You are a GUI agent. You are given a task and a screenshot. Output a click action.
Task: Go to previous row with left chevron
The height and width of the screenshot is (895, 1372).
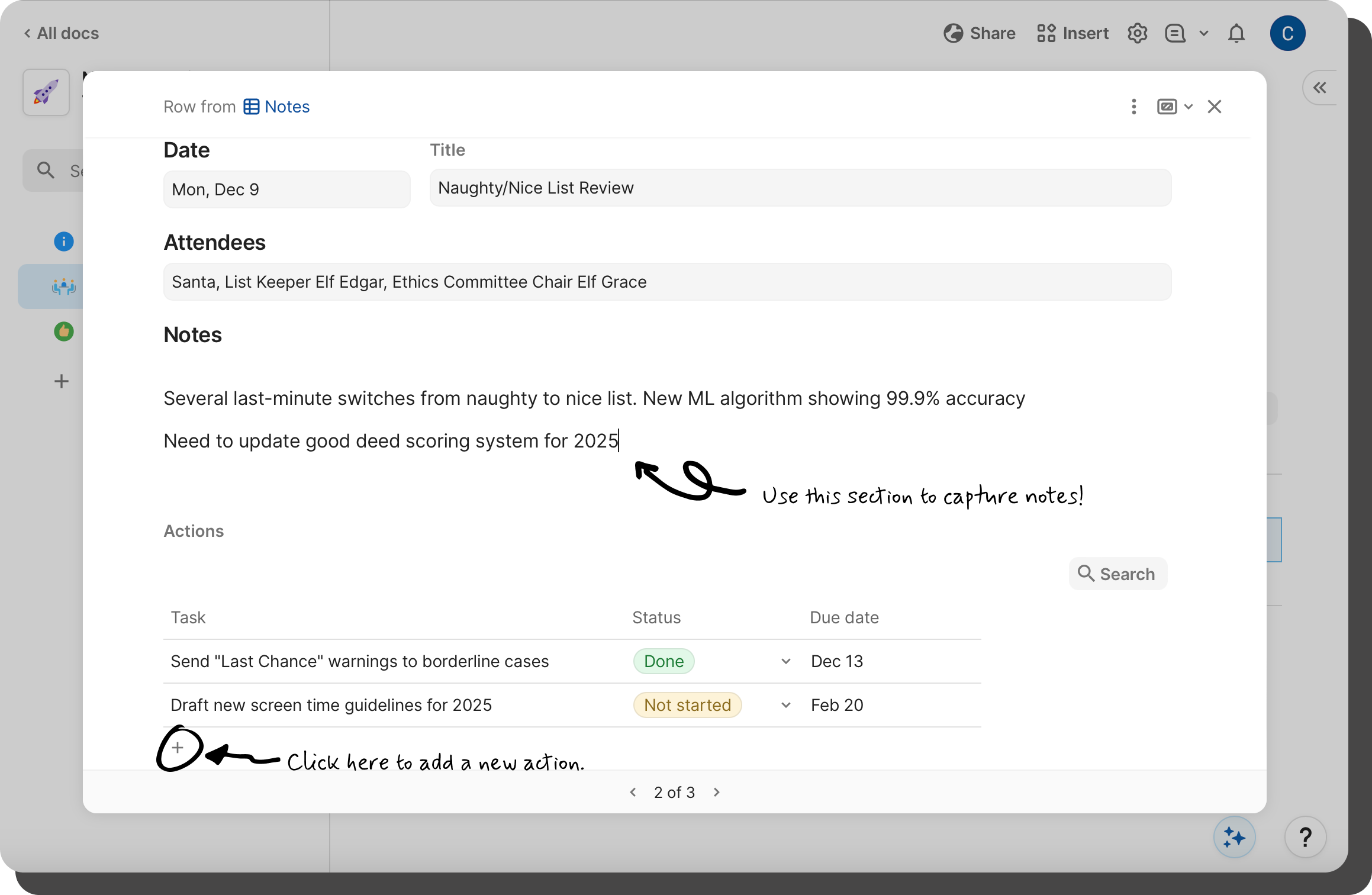coord(633,792)
